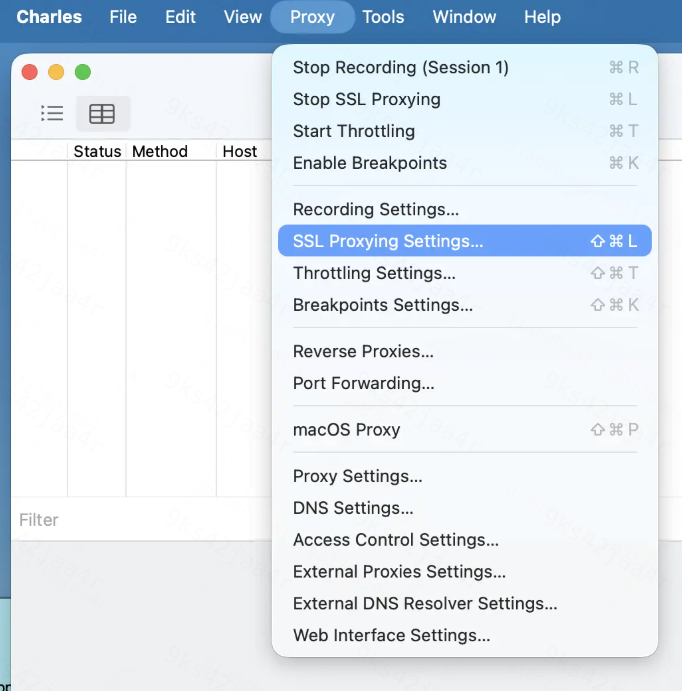Open the Charles application menu
The height and width of the screenshot is (691, 682).
[49, 17]
